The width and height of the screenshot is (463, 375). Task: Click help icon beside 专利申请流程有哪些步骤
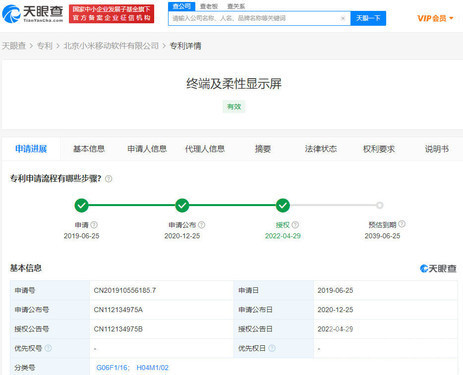click(109, 179)
